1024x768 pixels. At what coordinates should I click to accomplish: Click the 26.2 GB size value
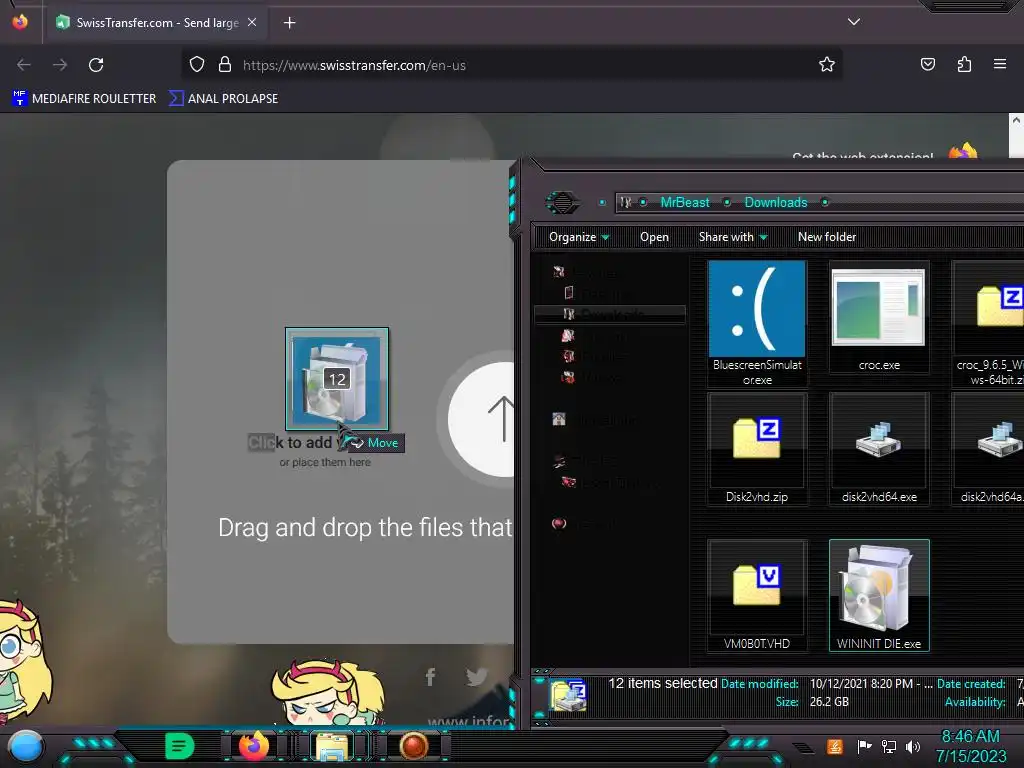pyautogui.click(x=829, y=702)
